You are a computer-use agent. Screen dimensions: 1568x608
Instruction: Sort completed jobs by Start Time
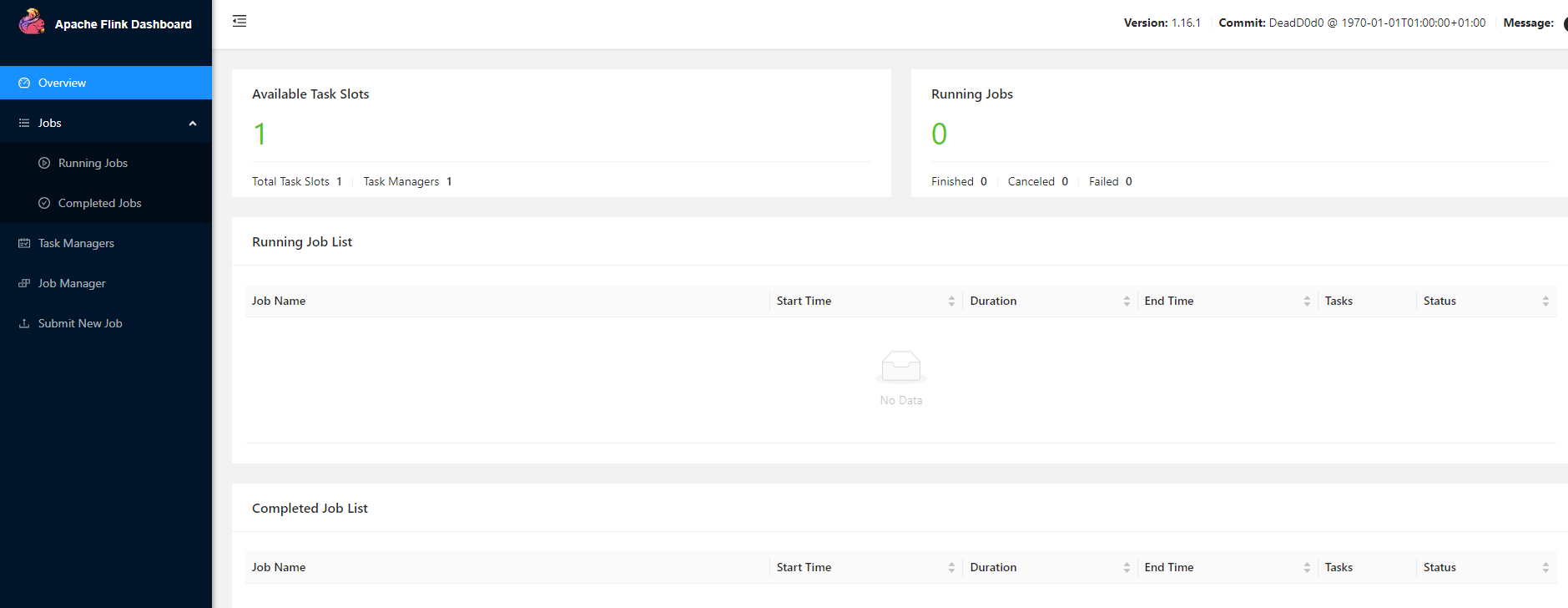(x=951, y=568)
